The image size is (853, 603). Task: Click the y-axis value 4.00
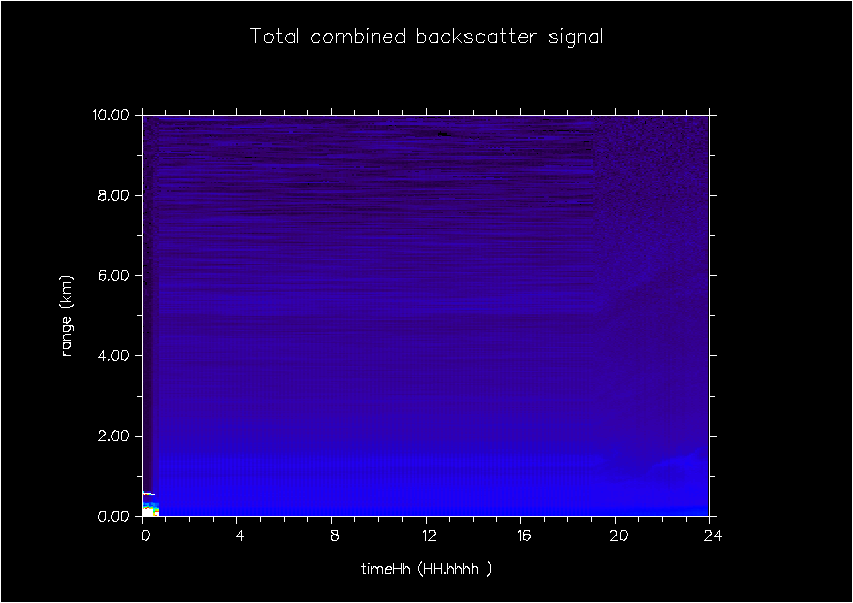(x=113, y=356)
